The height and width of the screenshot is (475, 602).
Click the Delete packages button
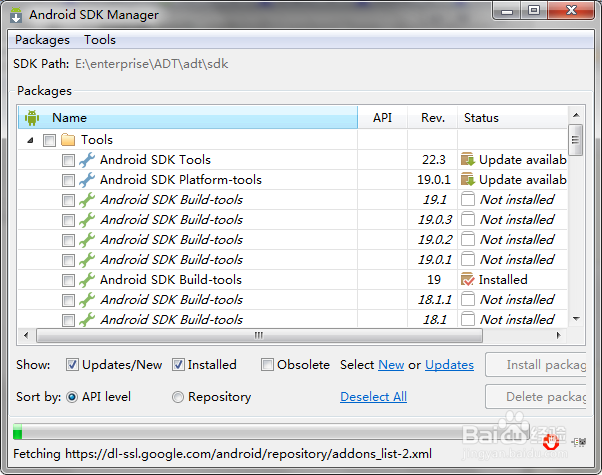[536, 397]
